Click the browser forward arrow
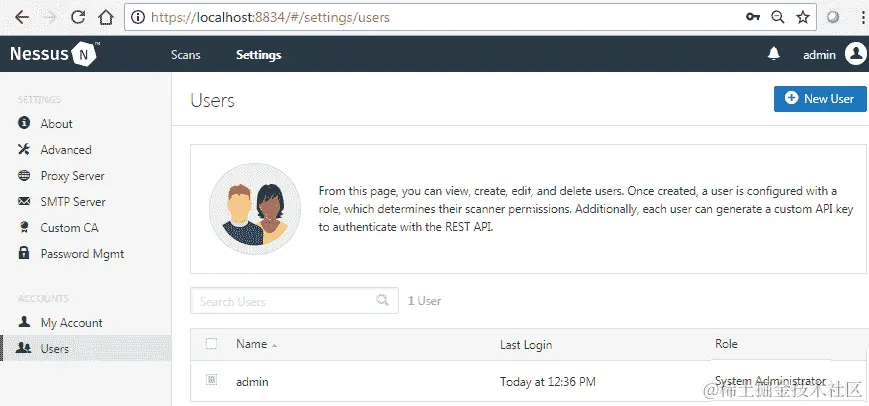Screen dimensions: 869x406 click(x=50, y=18)
